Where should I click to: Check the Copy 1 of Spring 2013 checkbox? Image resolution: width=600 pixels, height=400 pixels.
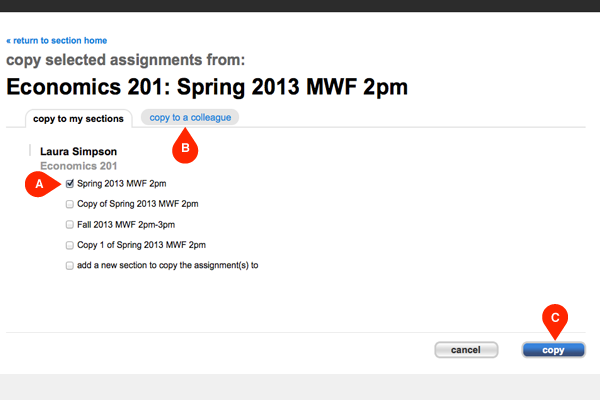point(69,245)
